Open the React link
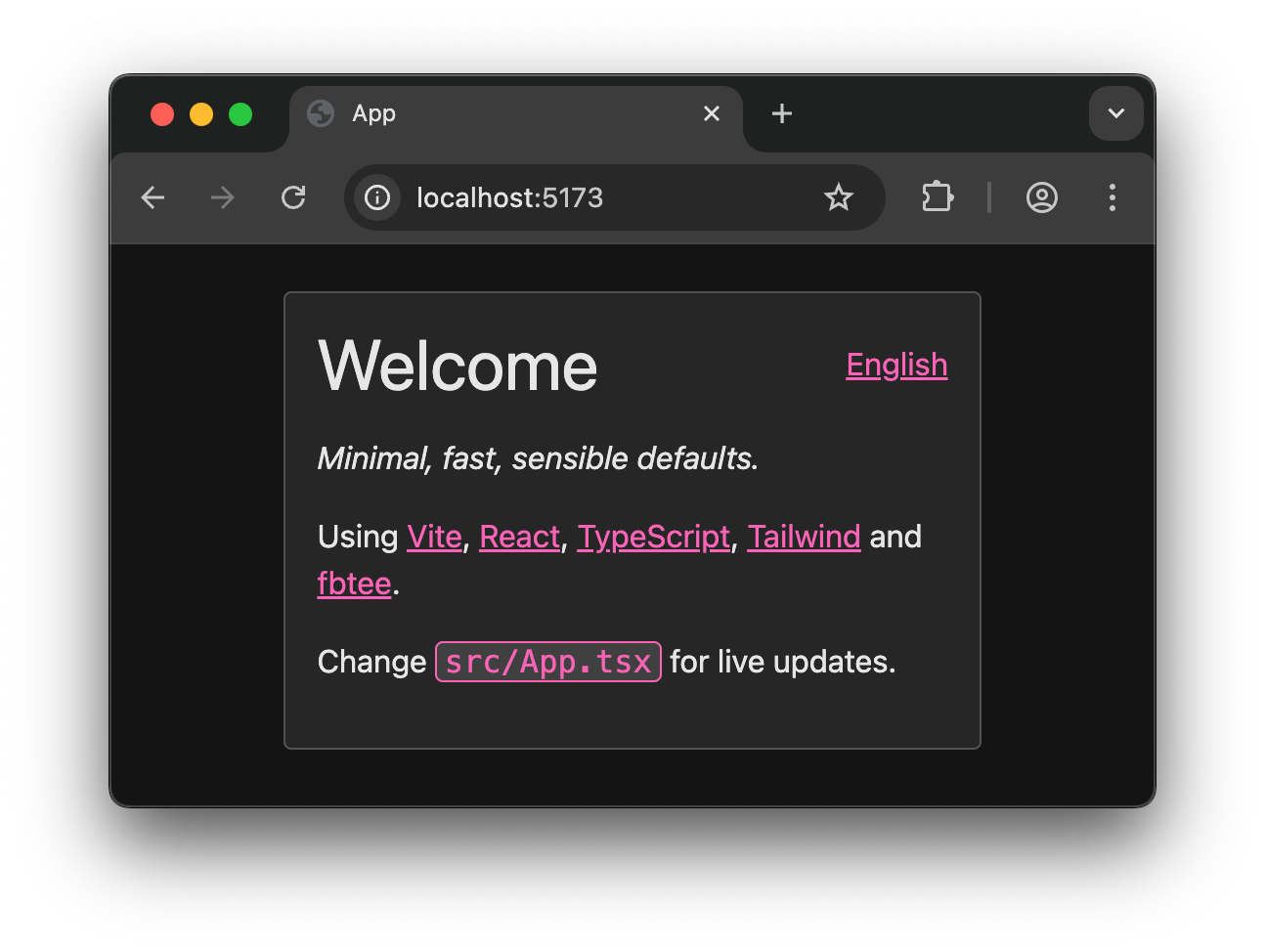The width and height of the screenshot is (1265, 952). pos(520,537)
